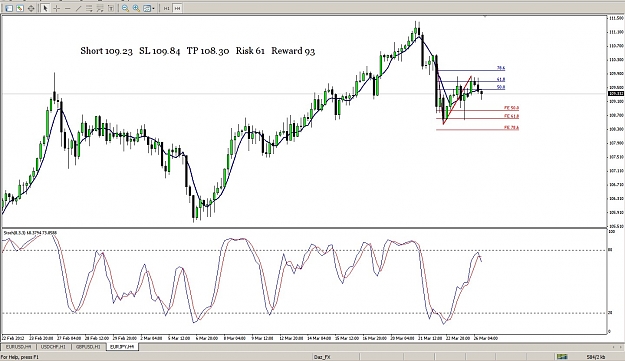Click the four-arrow diamond toolbar icon
625x361 pixels.
tap(31, 8)
